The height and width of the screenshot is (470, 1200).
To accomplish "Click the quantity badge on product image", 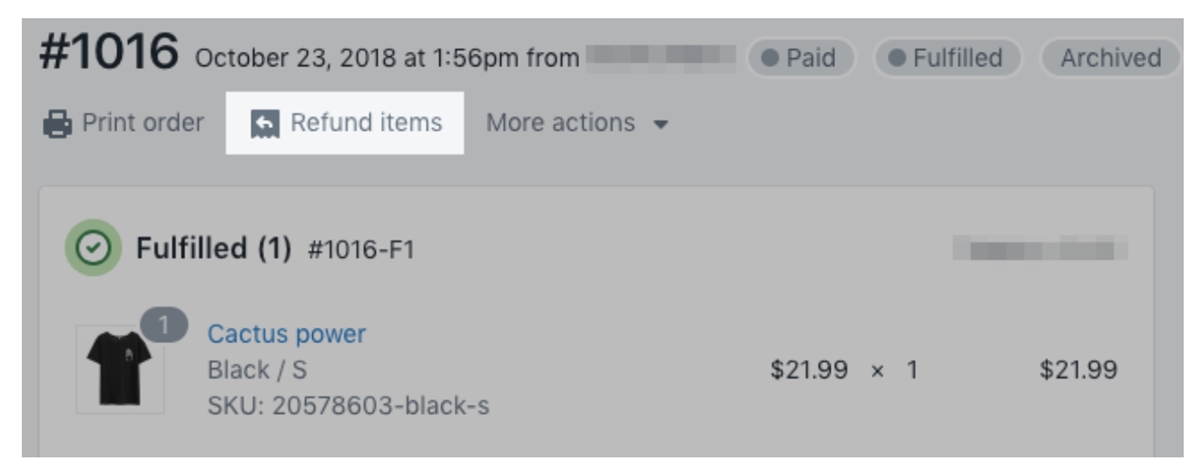I will click(x=164, y=325).
